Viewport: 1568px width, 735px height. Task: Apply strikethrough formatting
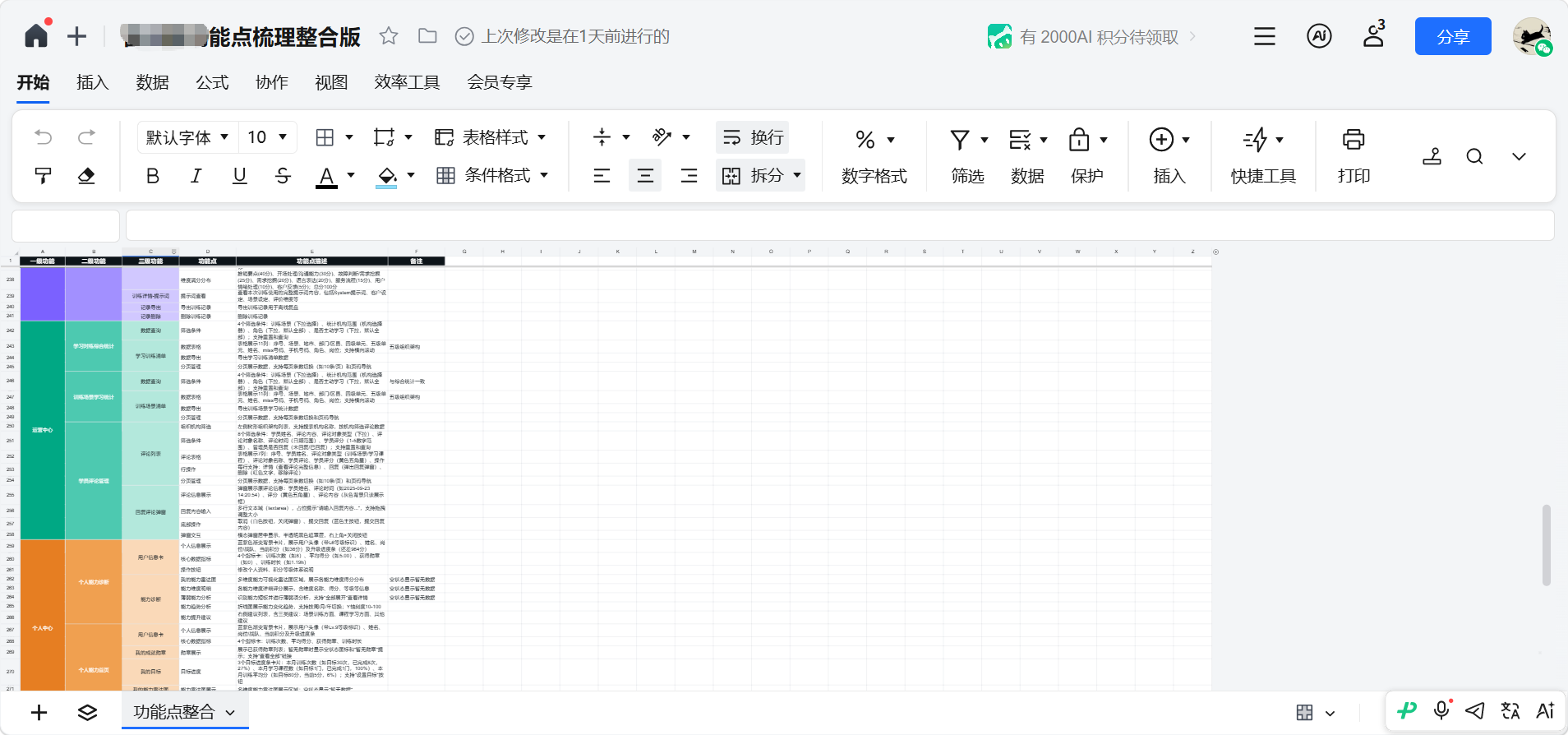(x=283, y=175)
